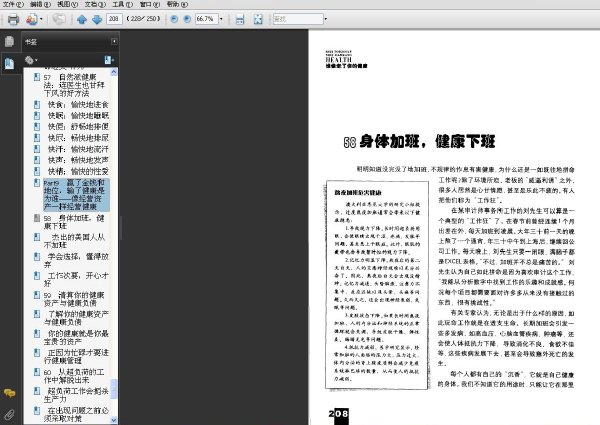Click the page heading 58 身体加班，健康下班
Screen dimensions: 600x425
(419, 142)
